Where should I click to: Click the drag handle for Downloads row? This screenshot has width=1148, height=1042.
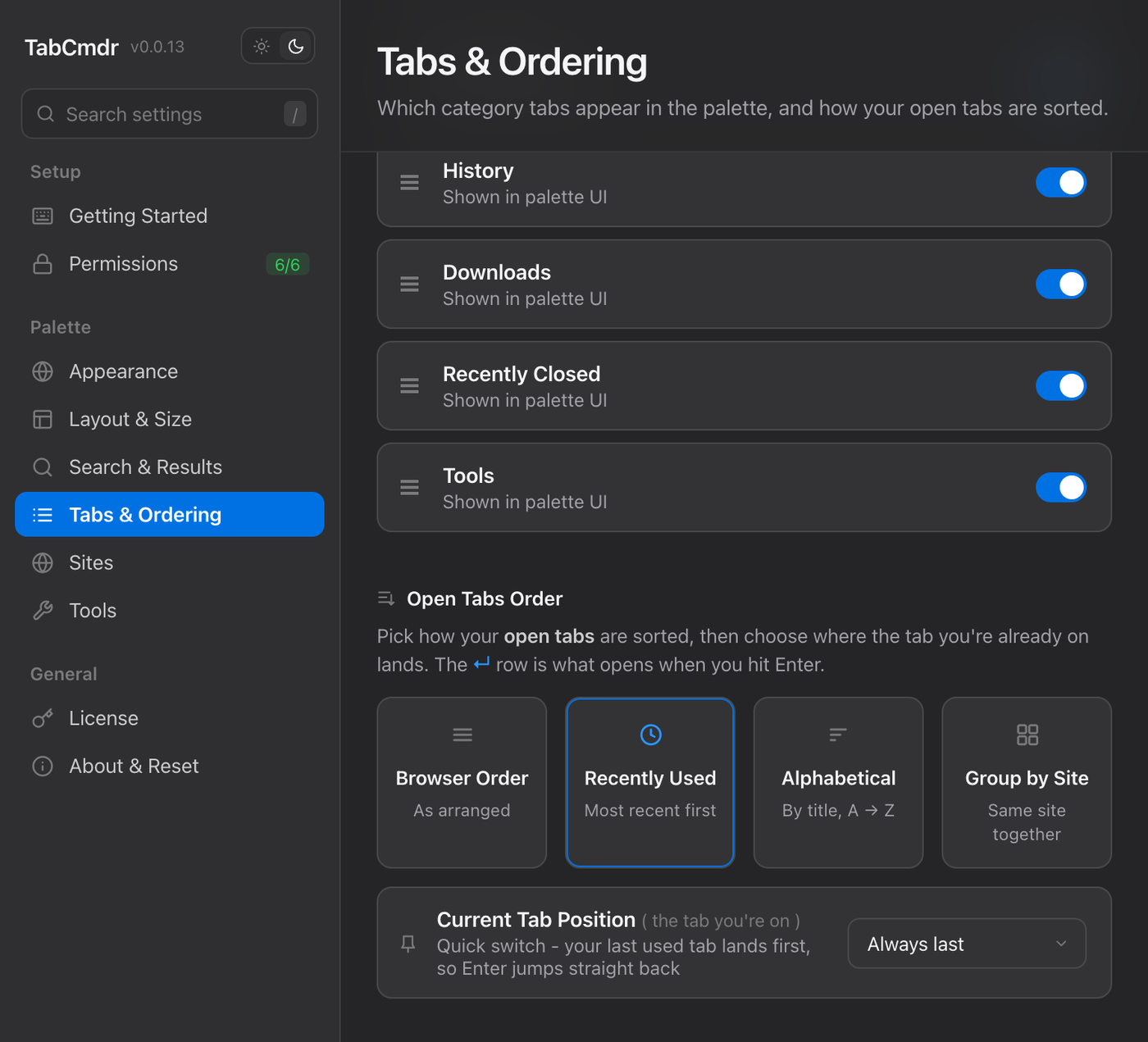pos(409,284)
